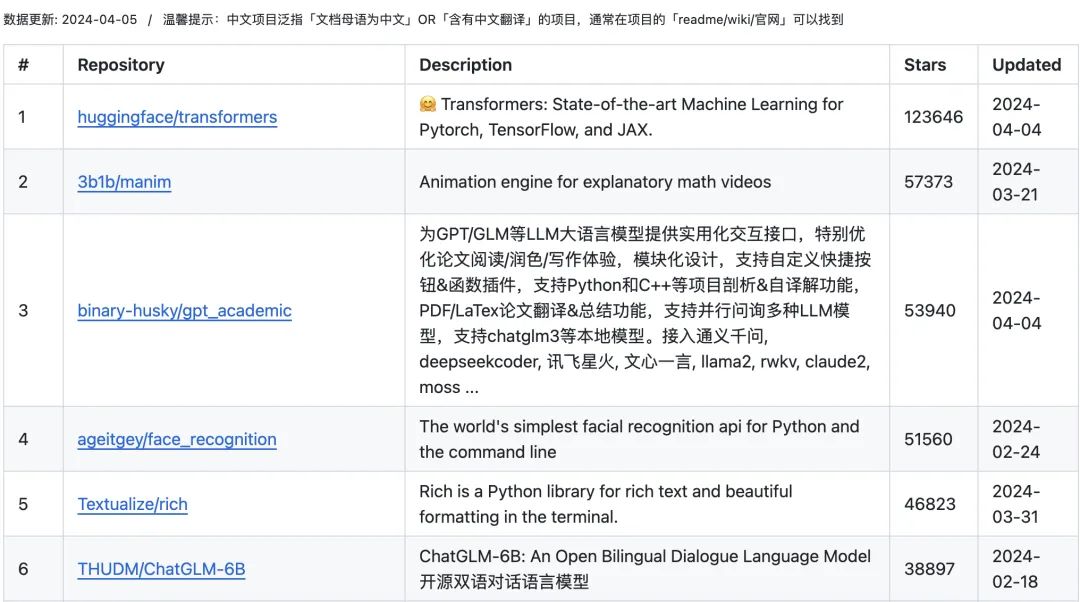Image resolution: width=1080 pixels, height=602 pixels.
Task: Click the # column header
Action: point(24,64)
